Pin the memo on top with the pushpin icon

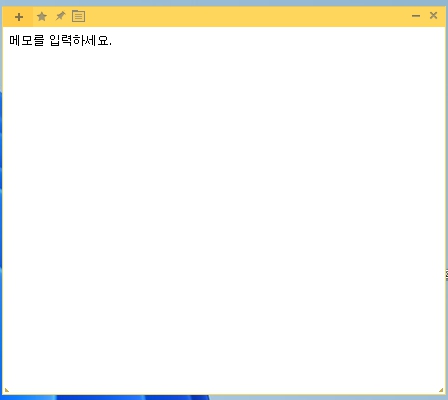click(60, 16)
